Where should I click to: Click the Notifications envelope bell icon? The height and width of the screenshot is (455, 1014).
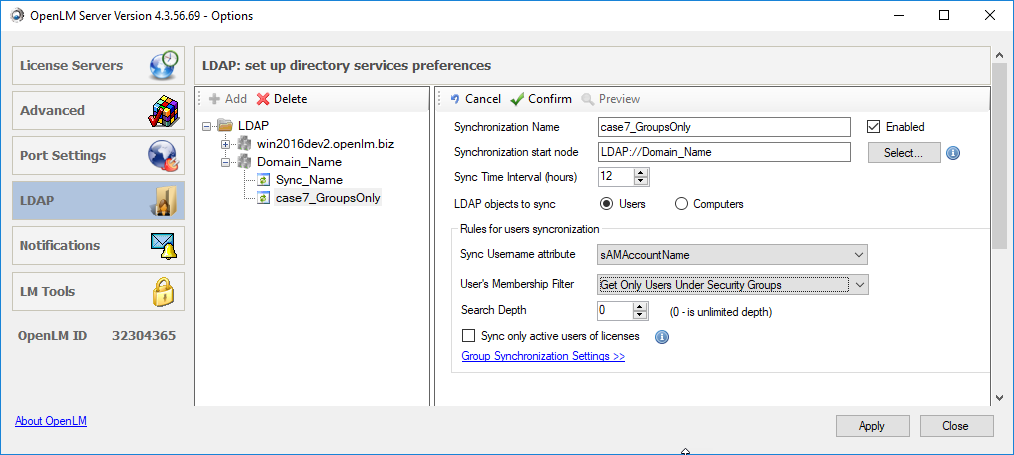tap(163, 246)
